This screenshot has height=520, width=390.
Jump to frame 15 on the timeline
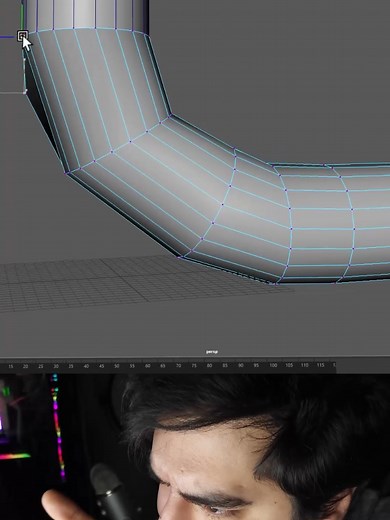(x=11, y=366)
